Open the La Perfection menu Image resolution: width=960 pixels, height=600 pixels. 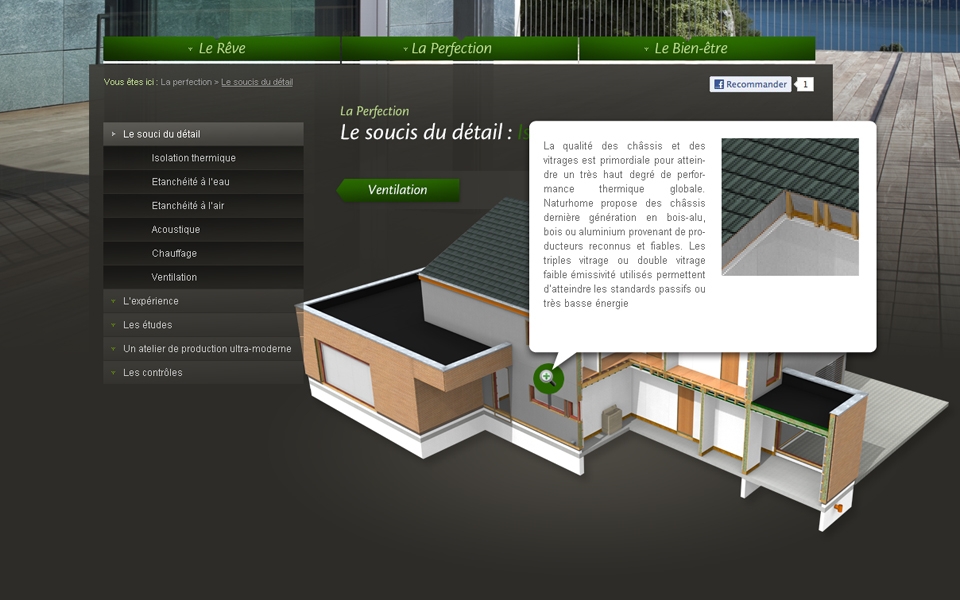tap(459, 48)
